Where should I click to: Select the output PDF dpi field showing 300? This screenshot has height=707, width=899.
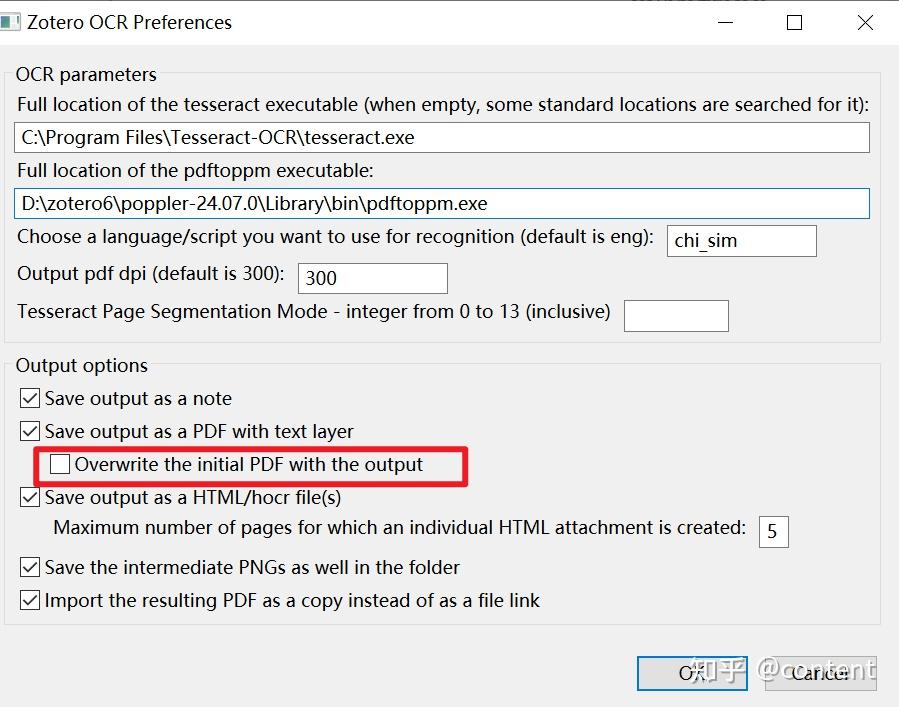(372, 277)
